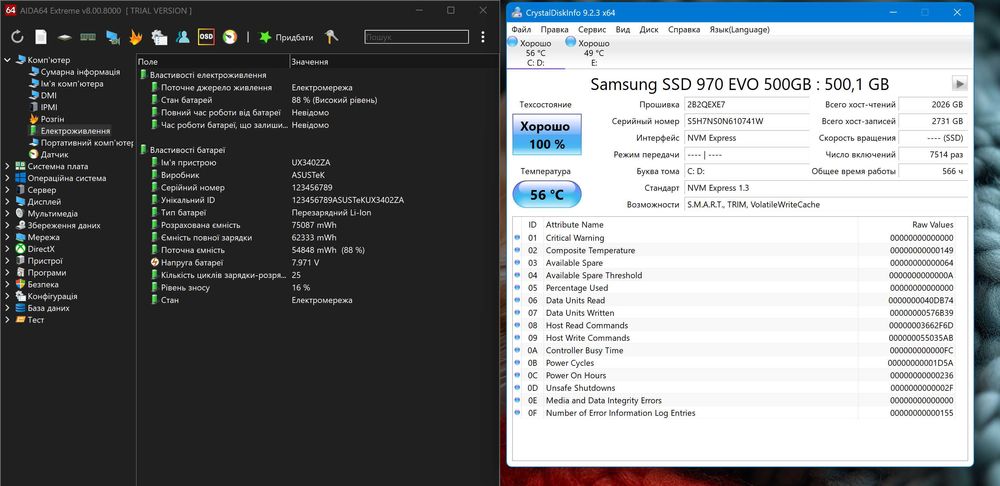Open the Report page icon in AIDA64
Viewport: 1000px width, 486px height.
coord(41,37)
